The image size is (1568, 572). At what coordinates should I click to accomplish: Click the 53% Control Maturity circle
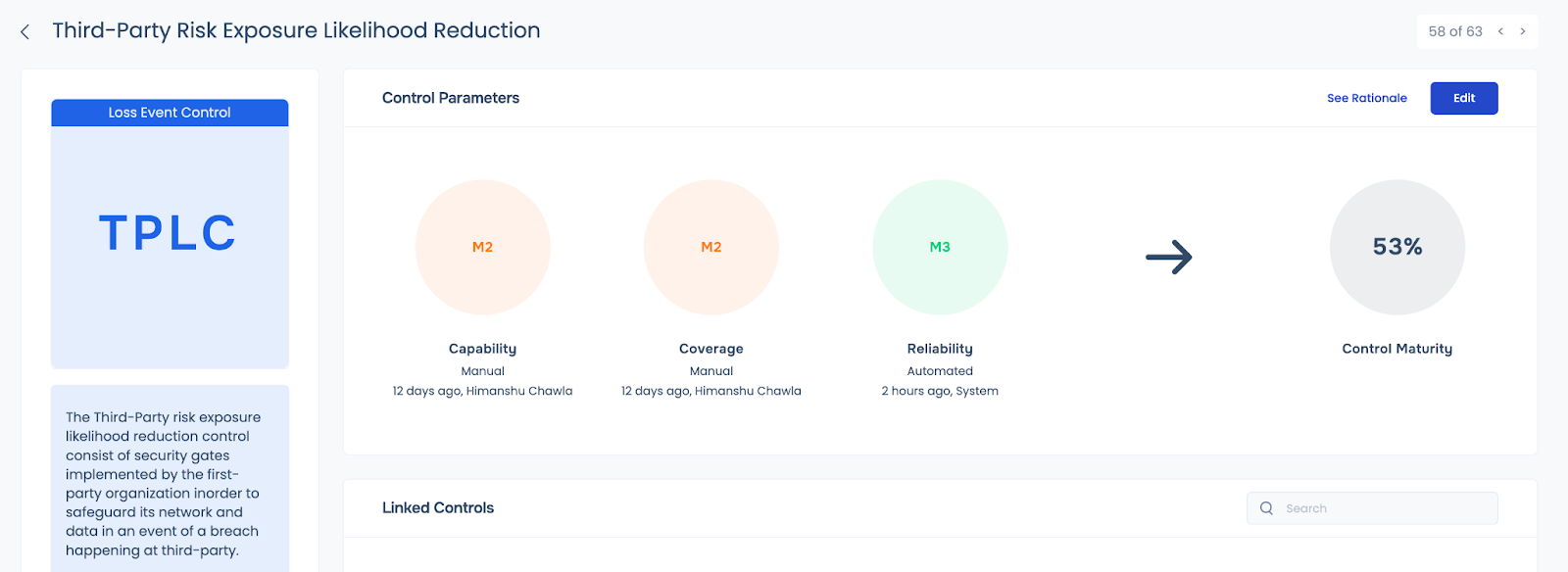1397,247
